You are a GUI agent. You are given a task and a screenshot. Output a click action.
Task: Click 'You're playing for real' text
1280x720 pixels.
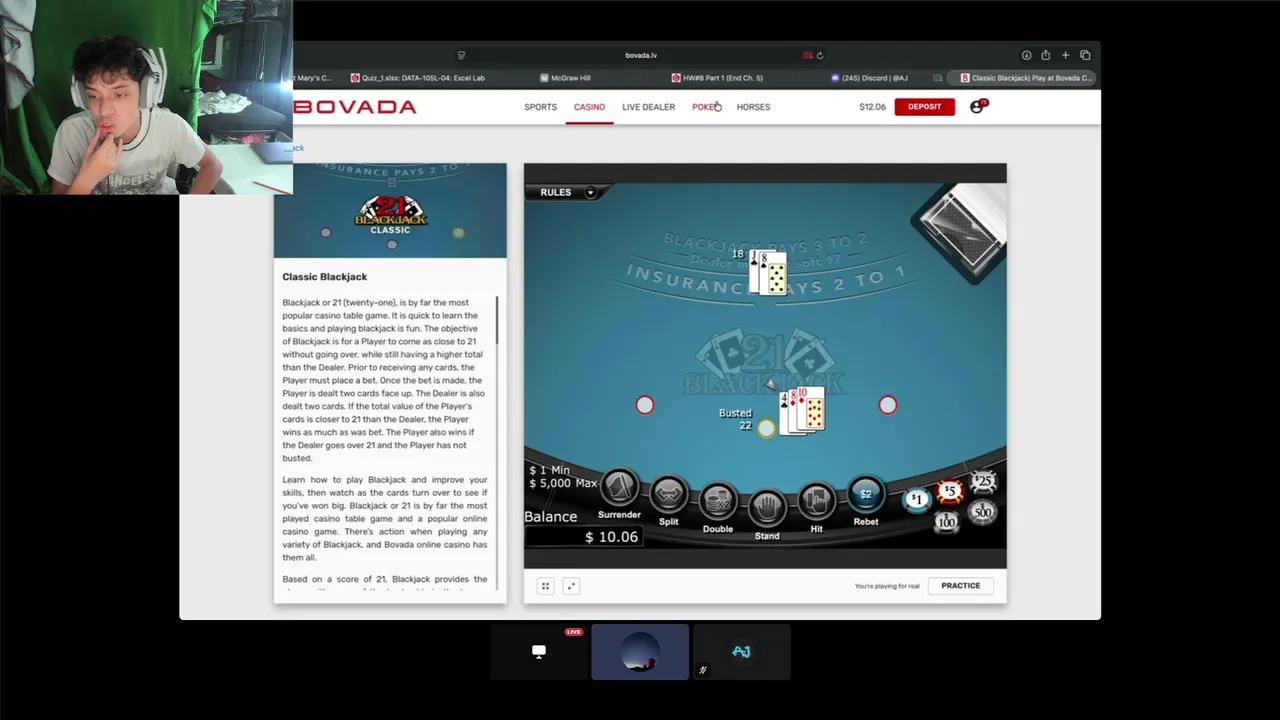click(887, 586)
